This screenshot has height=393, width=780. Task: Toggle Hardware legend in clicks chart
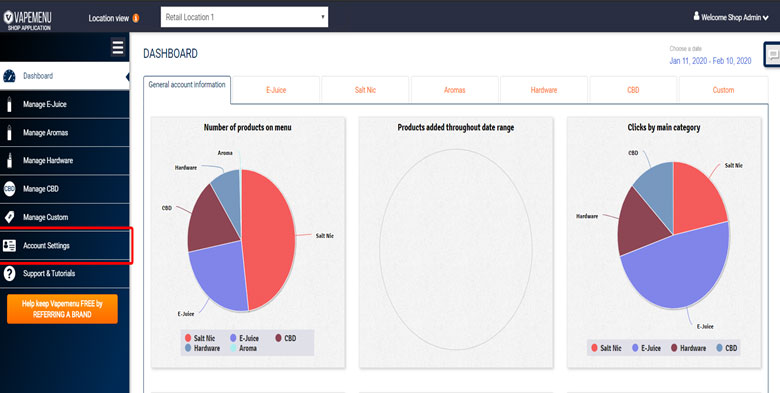(688, 348)
